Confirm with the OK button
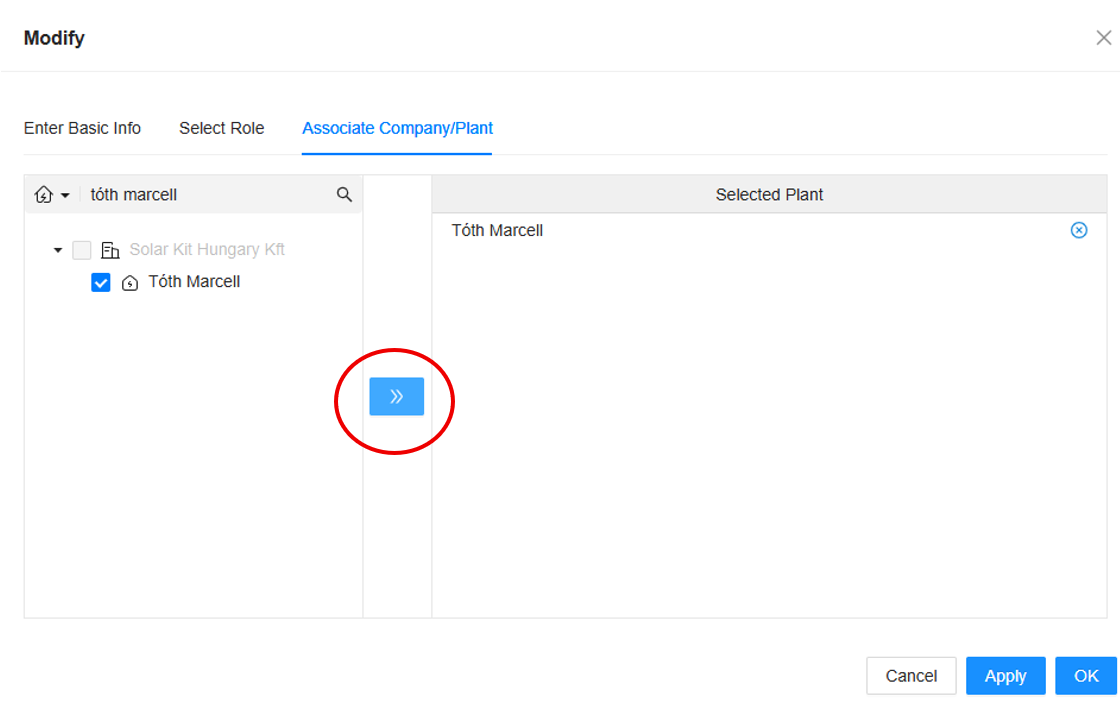The height and width of the screenshot is (712, 1120). [1086, 676]
